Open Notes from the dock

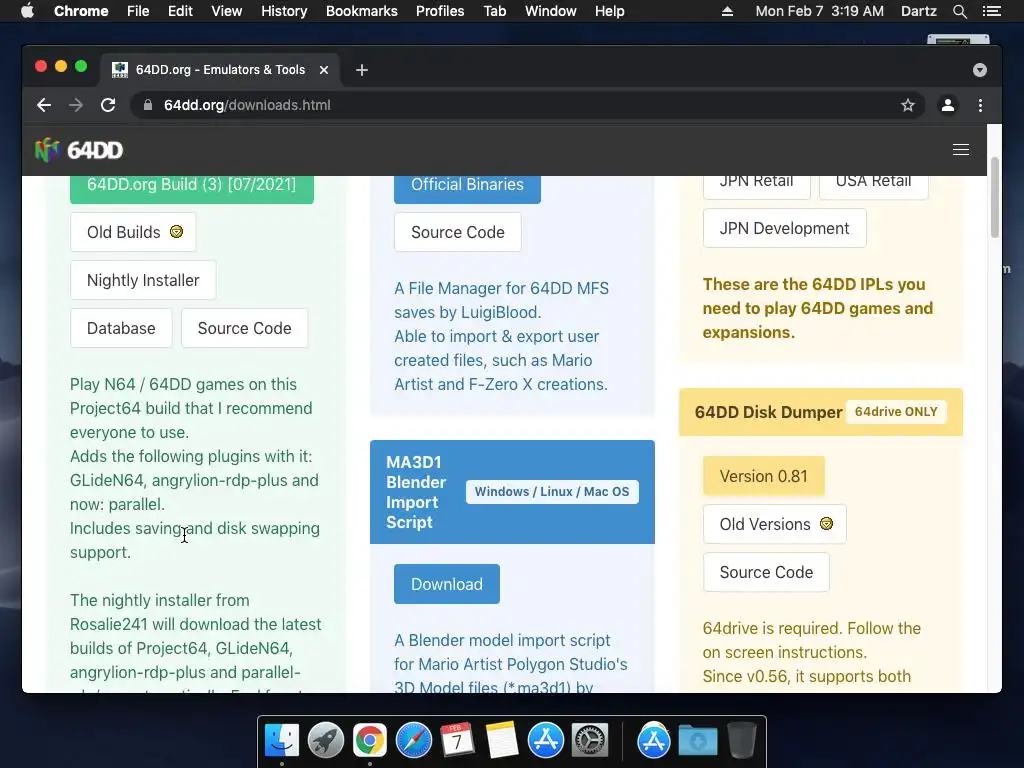click(502, 741)
